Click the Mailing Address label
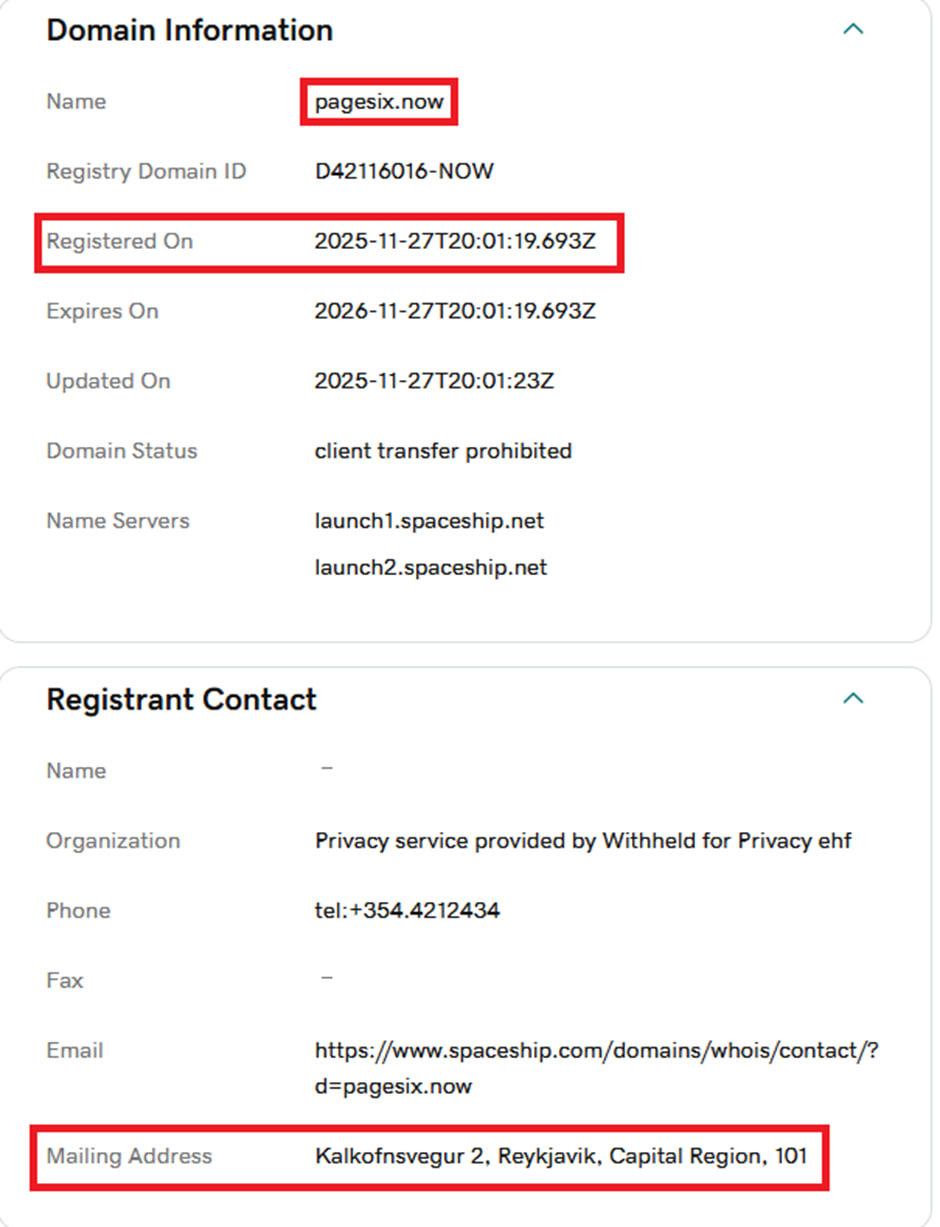The image size is (940, 1227). [x=129, y=1156]
